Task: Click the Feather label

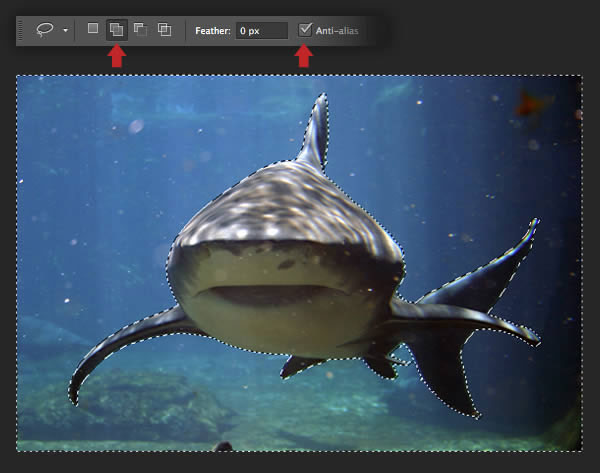Action: pos(213,31)
